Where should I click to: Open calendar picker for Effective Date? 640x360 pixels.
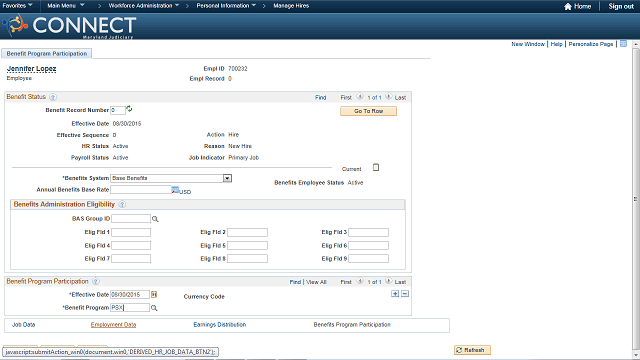point(154,294)
